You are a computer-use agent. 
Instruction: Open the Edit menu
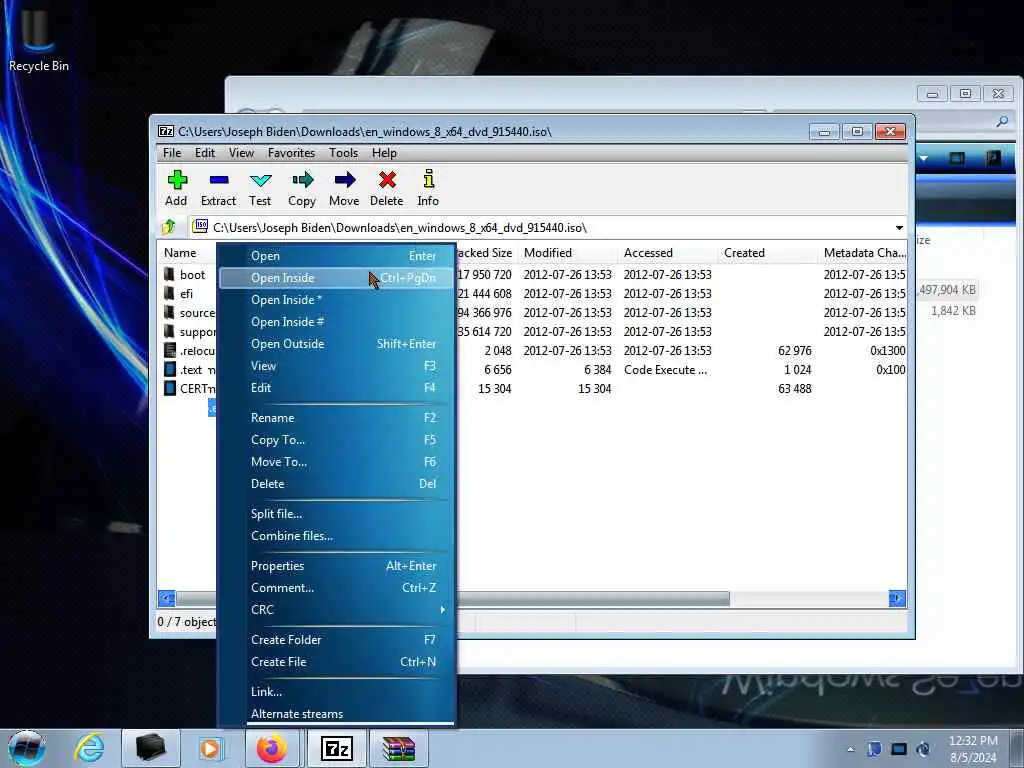pyautogui.click(x=204, y=153)
